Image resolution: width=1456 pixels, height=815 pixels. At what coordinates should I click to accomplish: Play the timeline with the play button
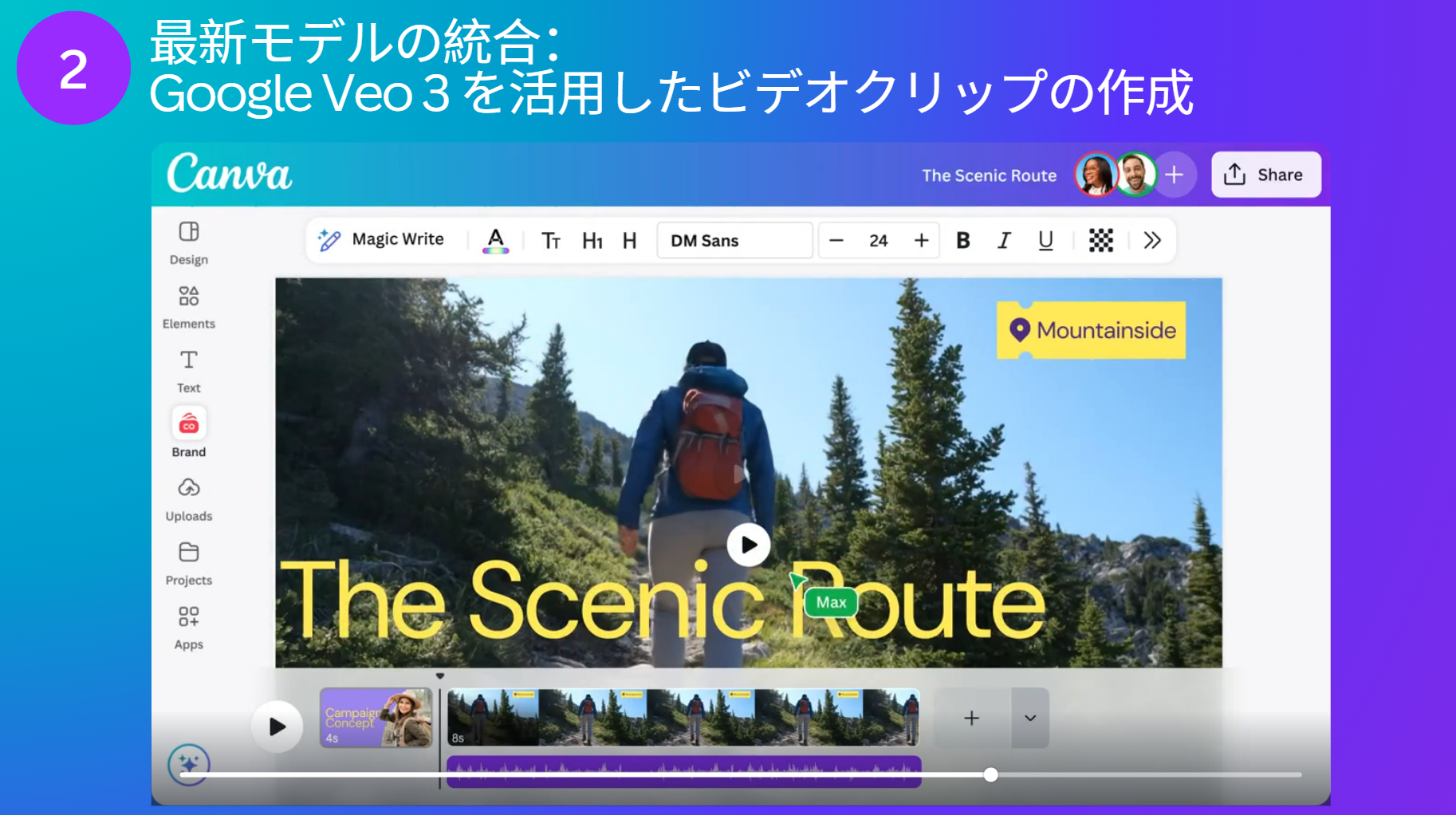point(277,726)
